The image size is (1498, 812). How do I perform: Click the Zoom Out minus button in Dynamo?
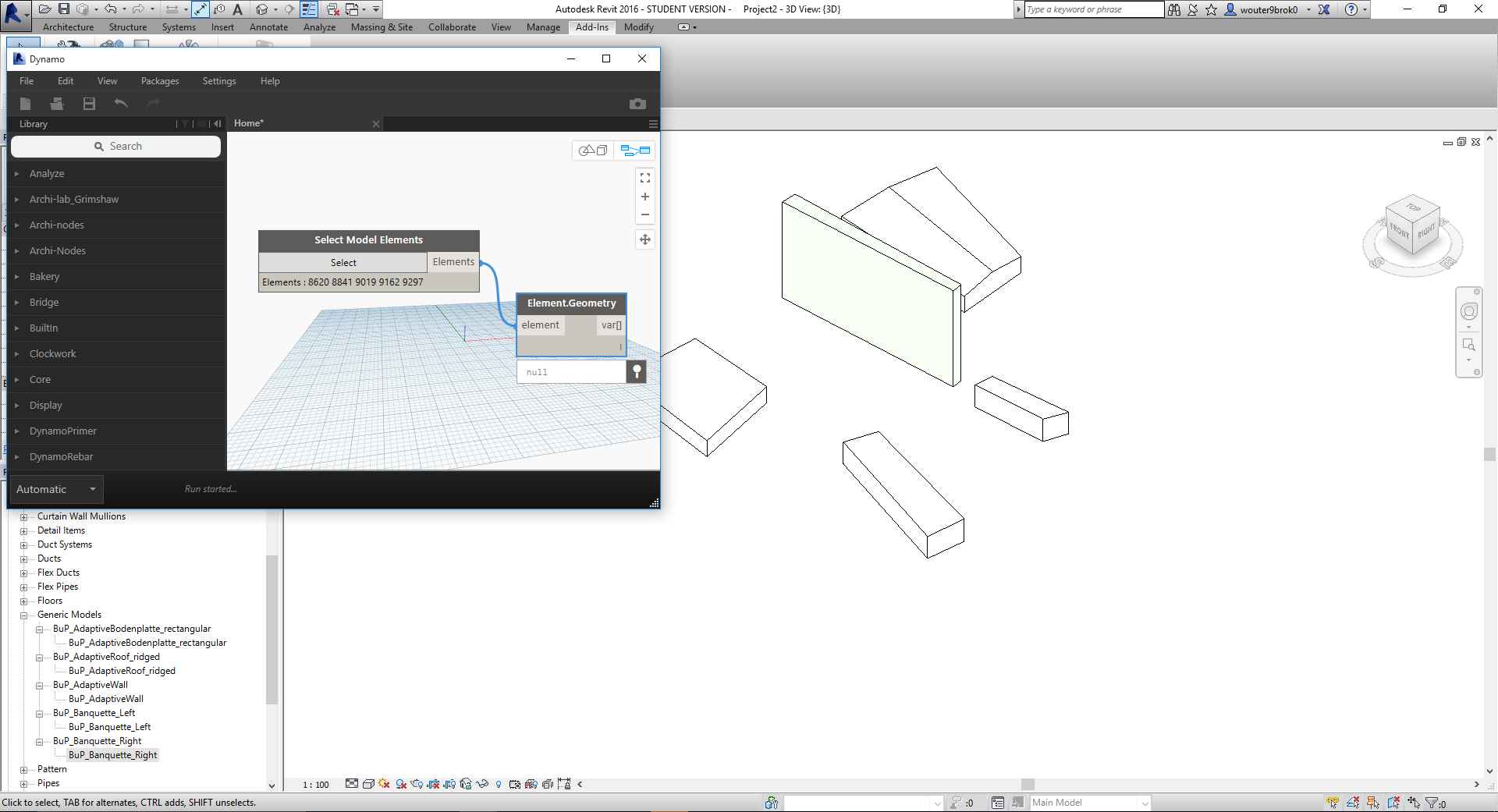click(x=645, y=215)
